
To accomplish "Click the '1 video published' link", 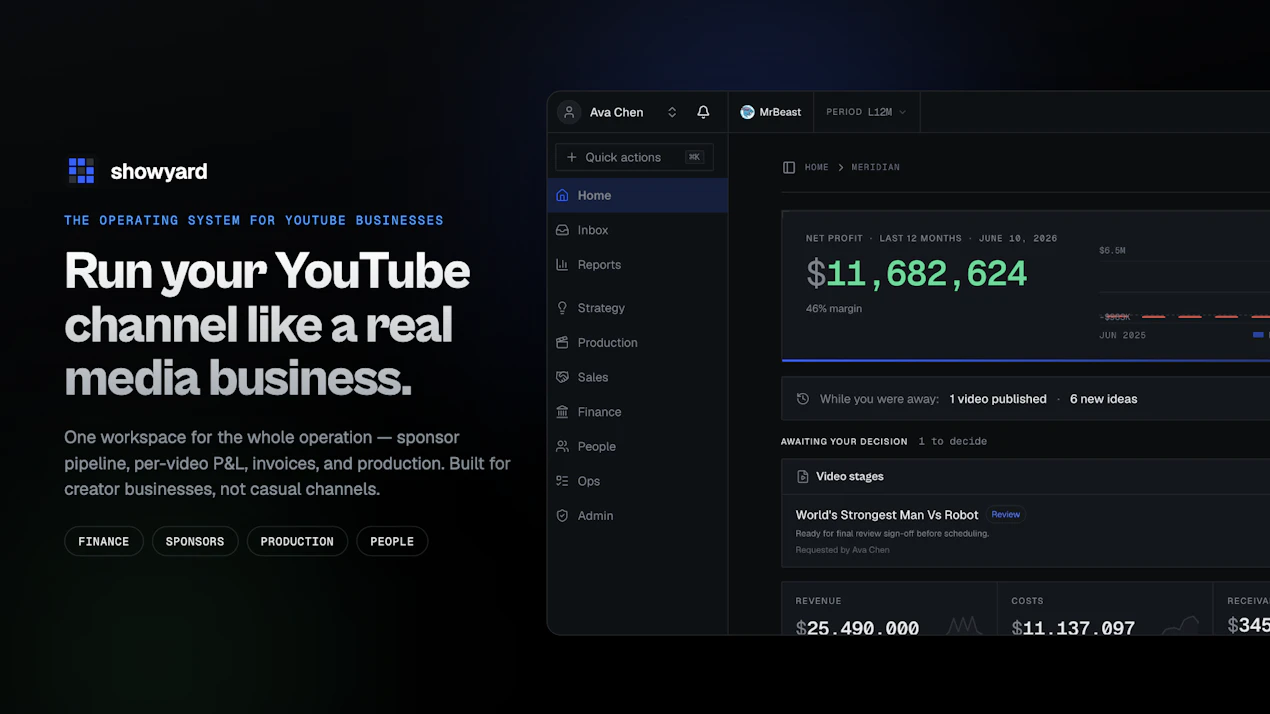I will click(998, 399).
